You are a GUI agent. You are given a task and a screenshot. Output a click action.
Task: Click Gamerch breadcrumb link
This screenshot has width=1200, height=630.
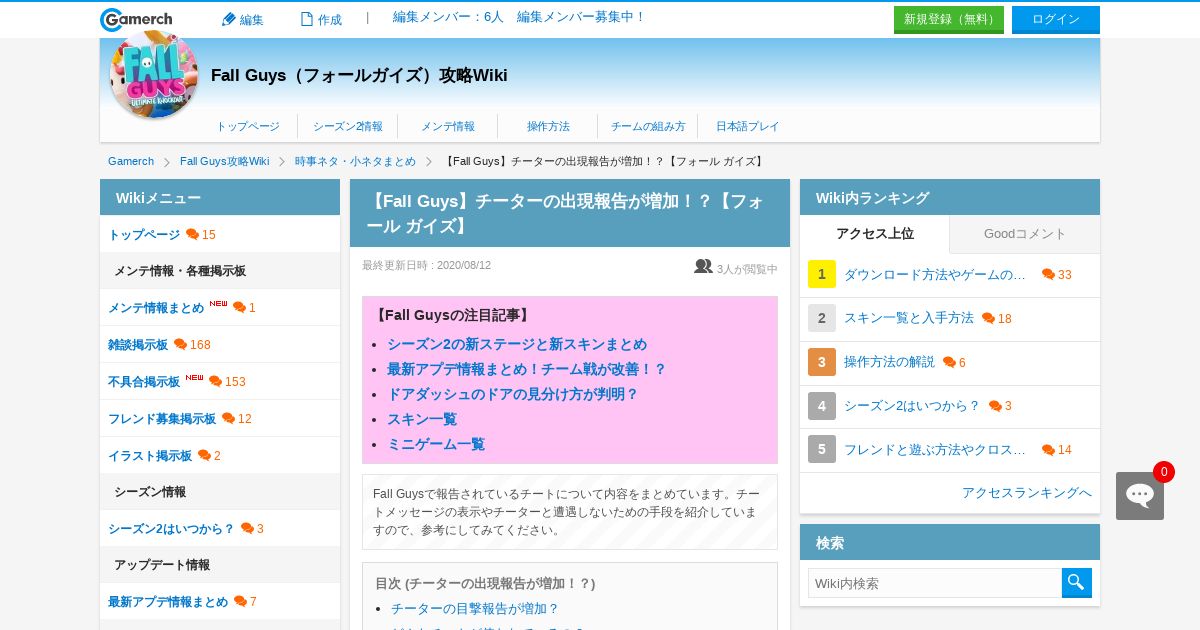[131, 162]
